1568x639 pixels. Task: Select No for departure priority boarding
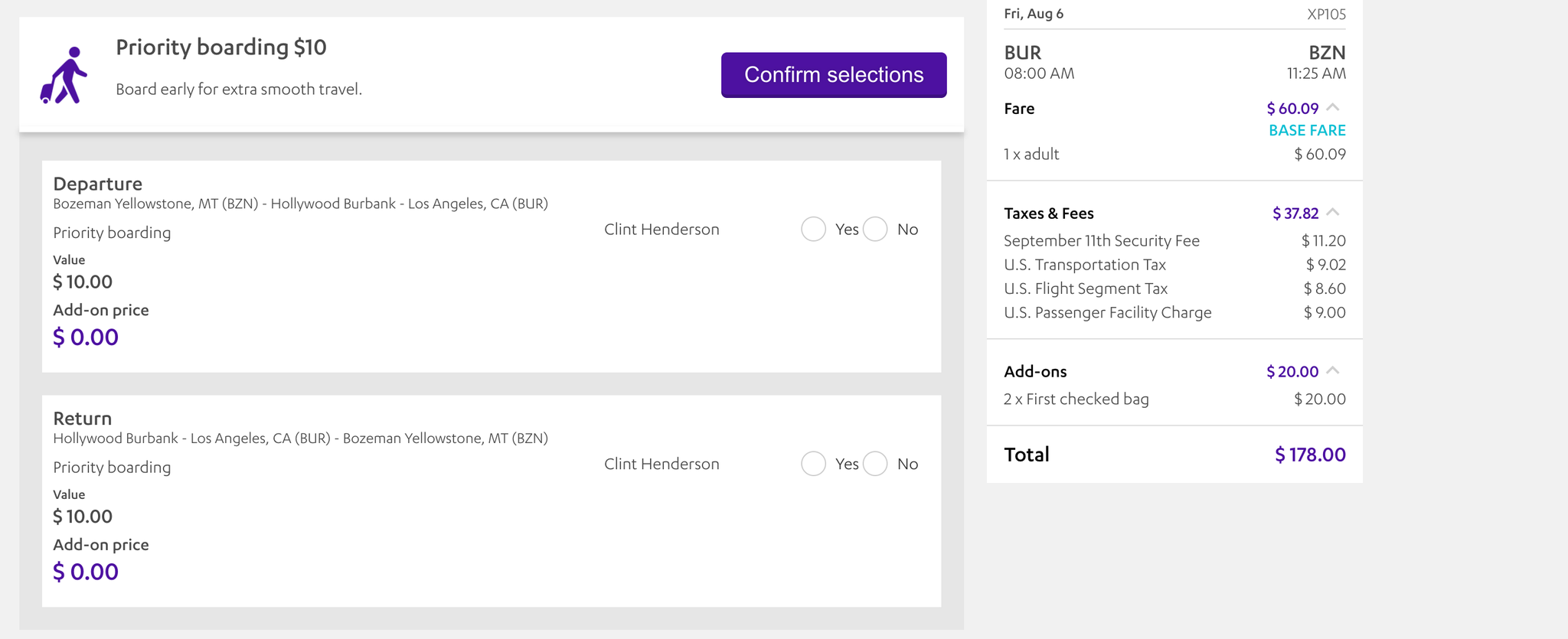pyautogui.click(x=874, y=229)
